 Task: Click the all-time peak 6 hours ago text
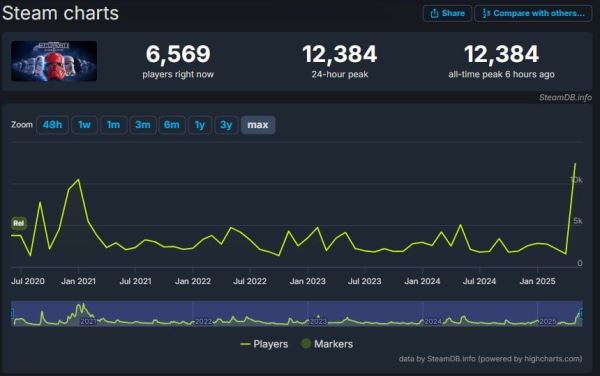click(x=501, y=74)
